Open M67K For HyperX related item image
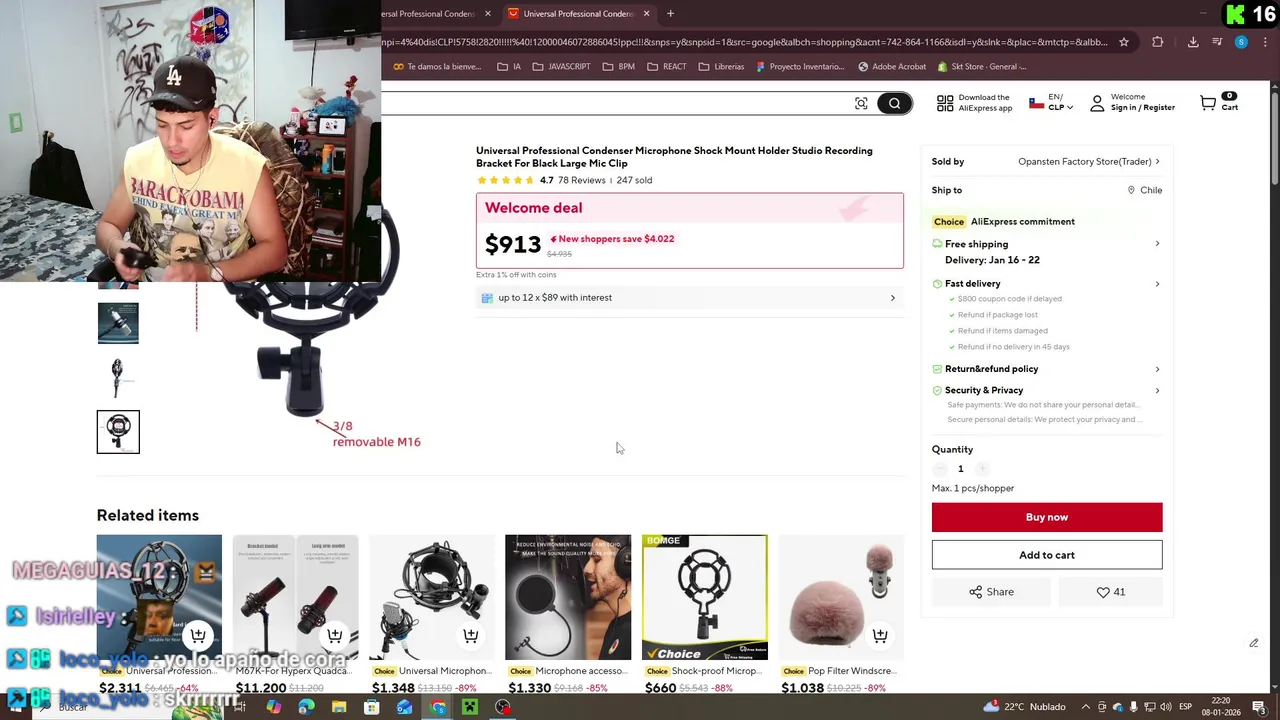1280x720 pixels. pos(295,597)
